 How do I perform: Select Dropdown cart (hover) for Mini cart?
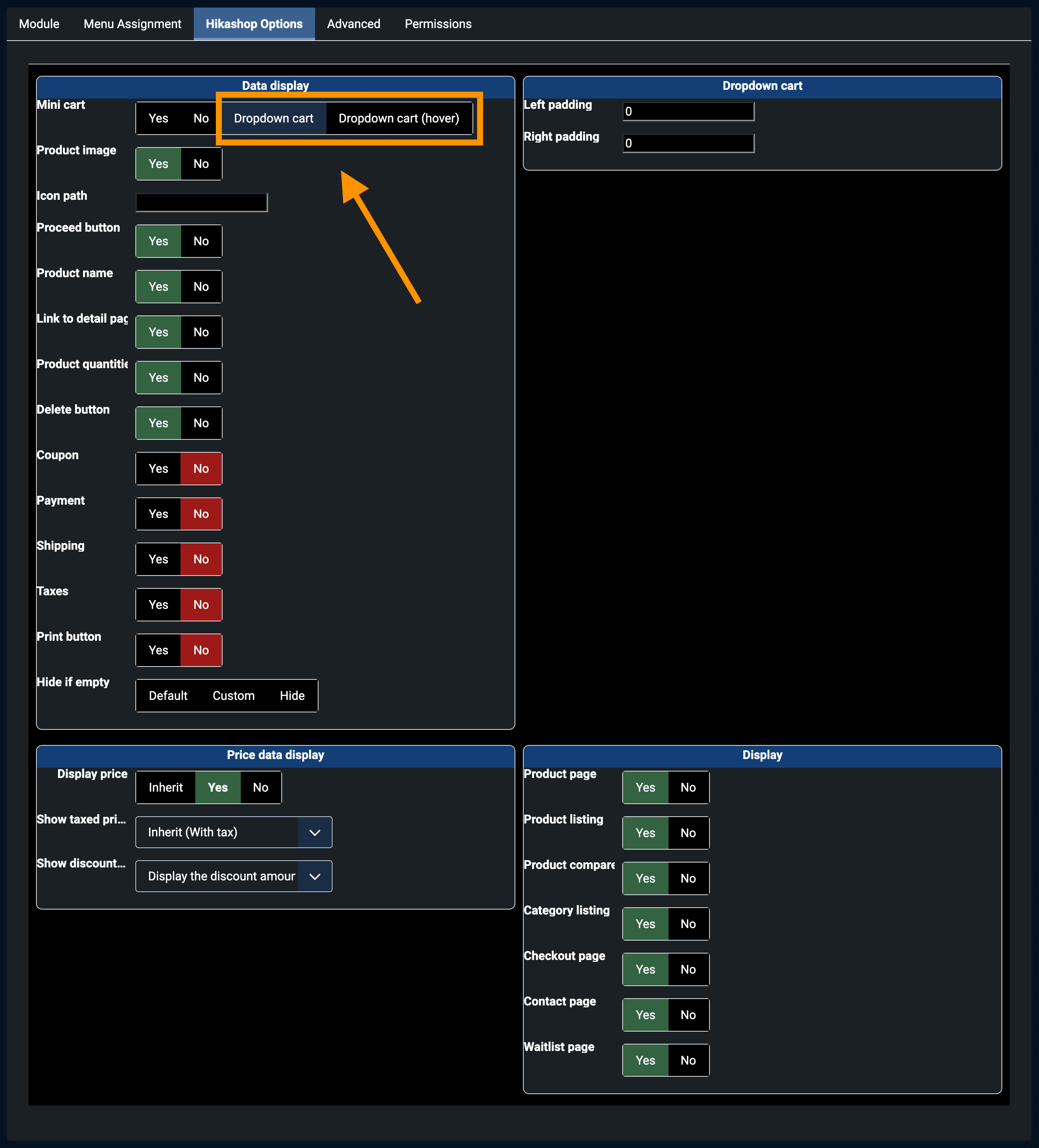pyautogui.click(x=398, y=118)
